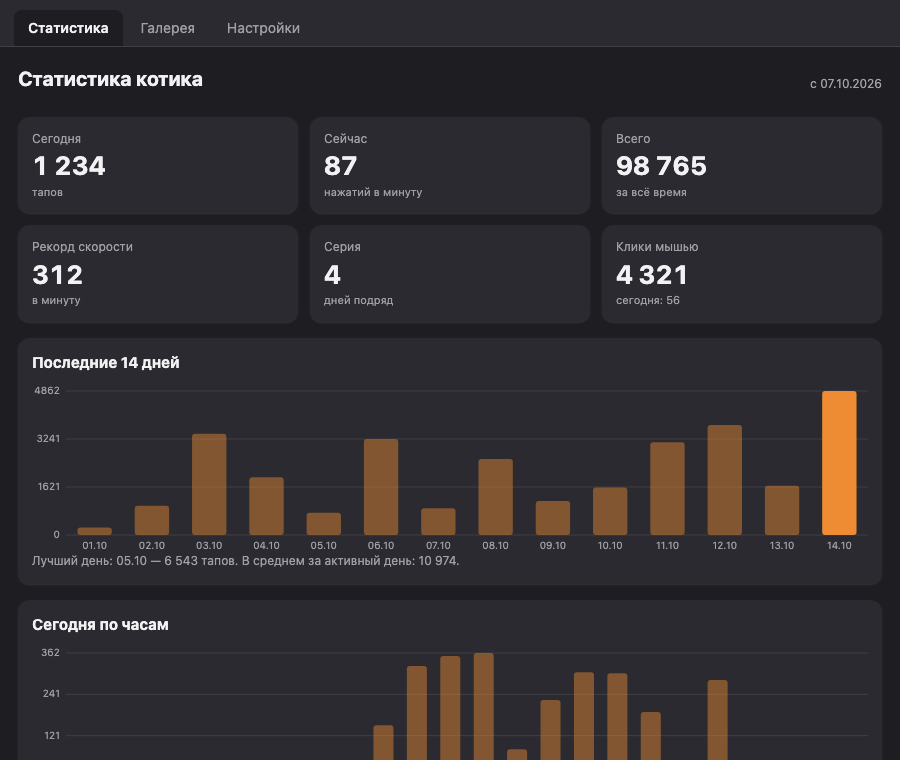Click the y-axis value "241" in hourly chart
Screen dimensions: 900x760
click(x=51, y=694)
